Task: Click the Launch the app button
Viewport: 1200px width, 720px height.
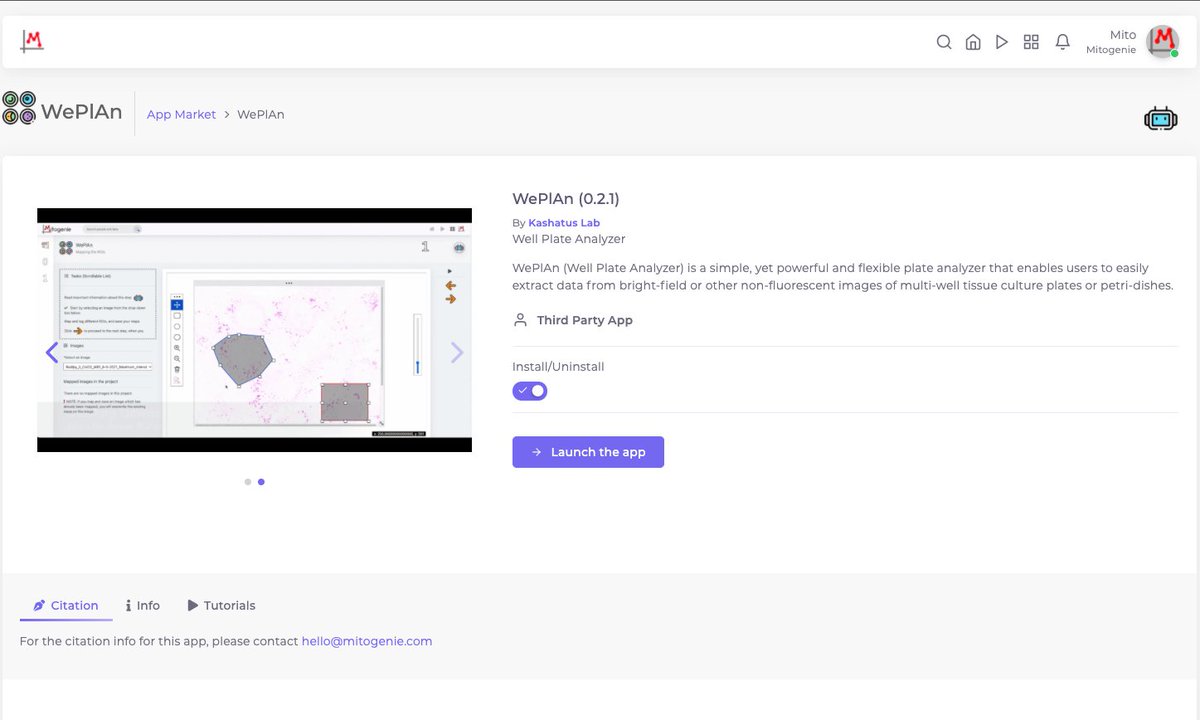Action: click(588, 452)
